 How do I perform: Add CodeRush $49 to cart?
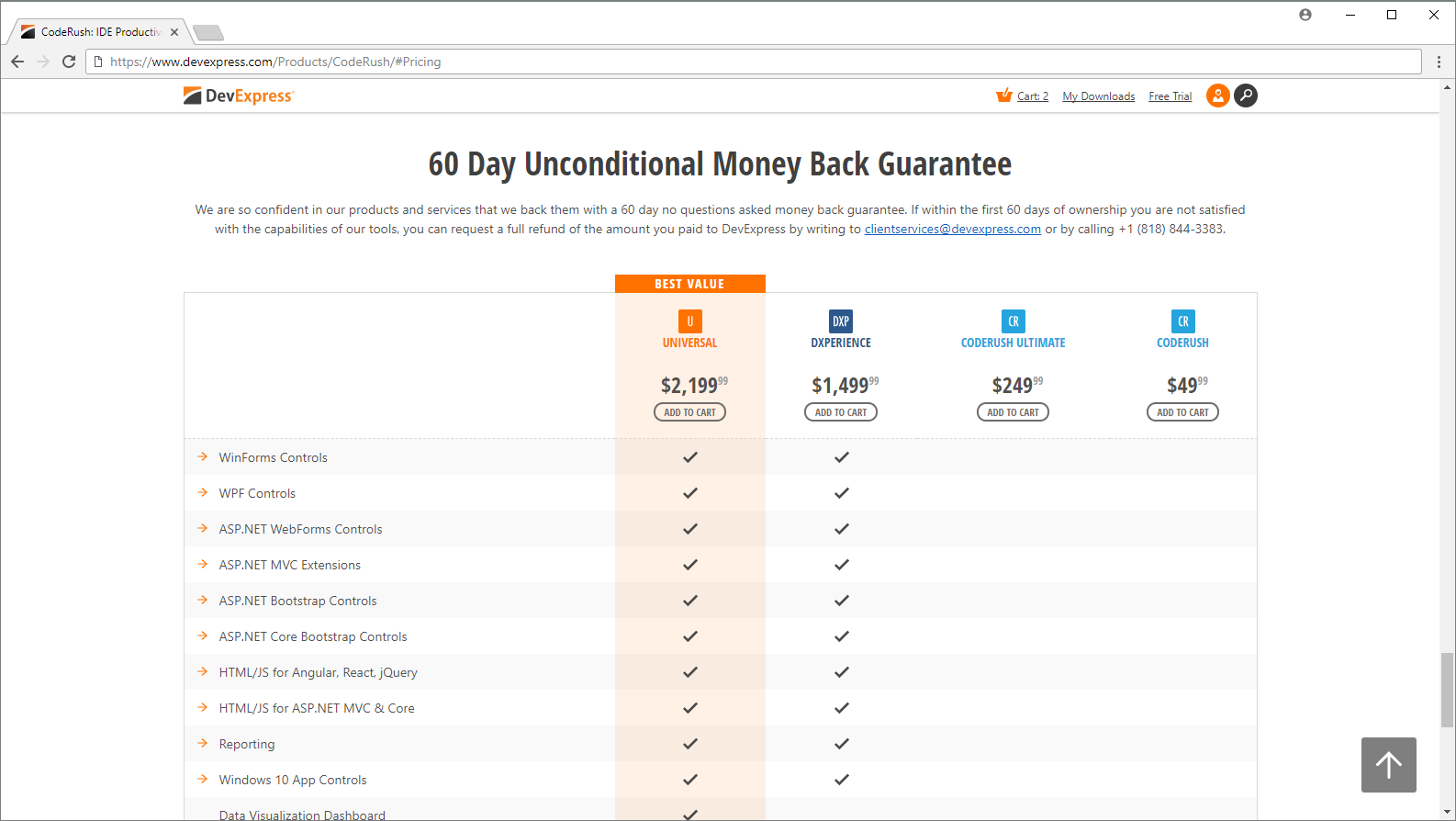tap(1182, 412)
